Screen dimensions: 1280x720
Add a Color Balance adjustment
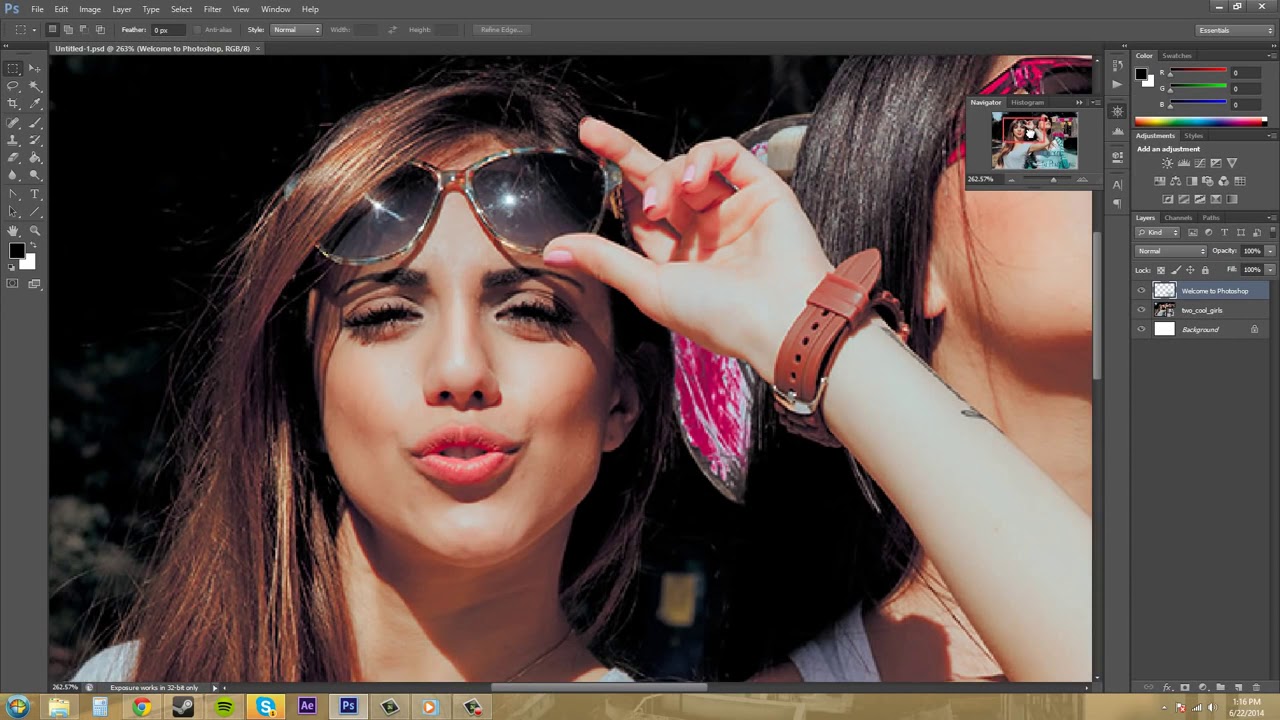(1175, 181)
